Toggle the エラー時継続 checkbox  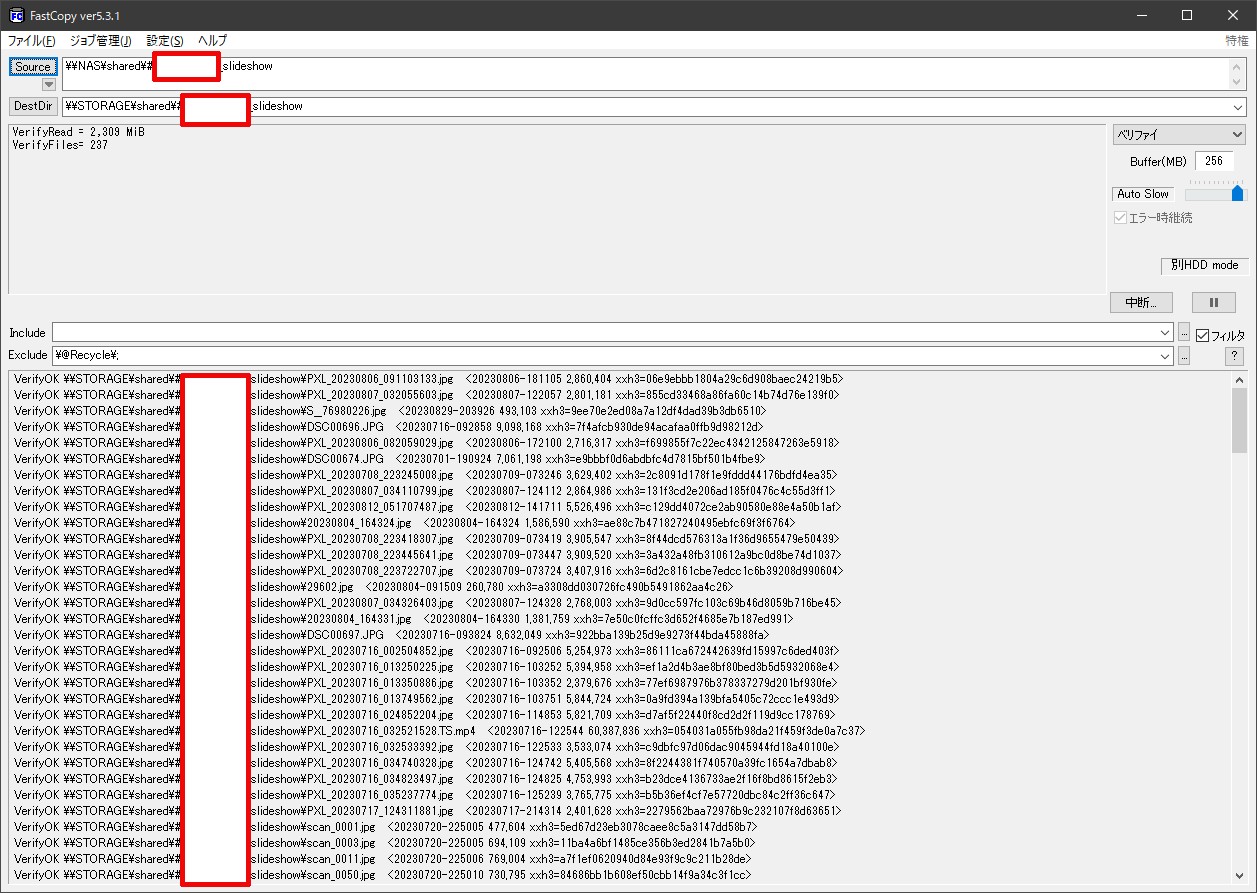tap(1120, 217)
